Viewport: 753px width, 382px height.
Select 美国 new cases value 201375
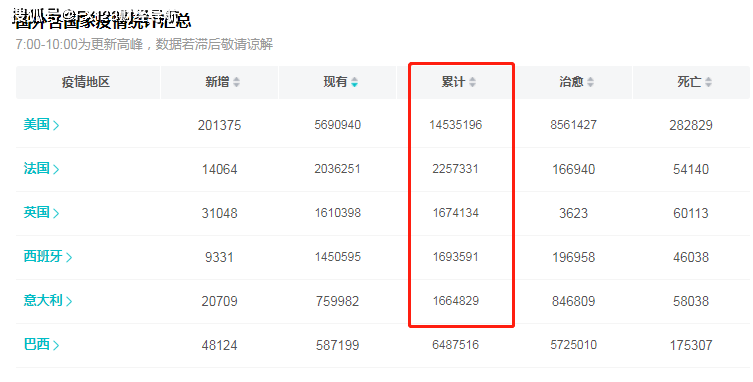tap(219, 125)
